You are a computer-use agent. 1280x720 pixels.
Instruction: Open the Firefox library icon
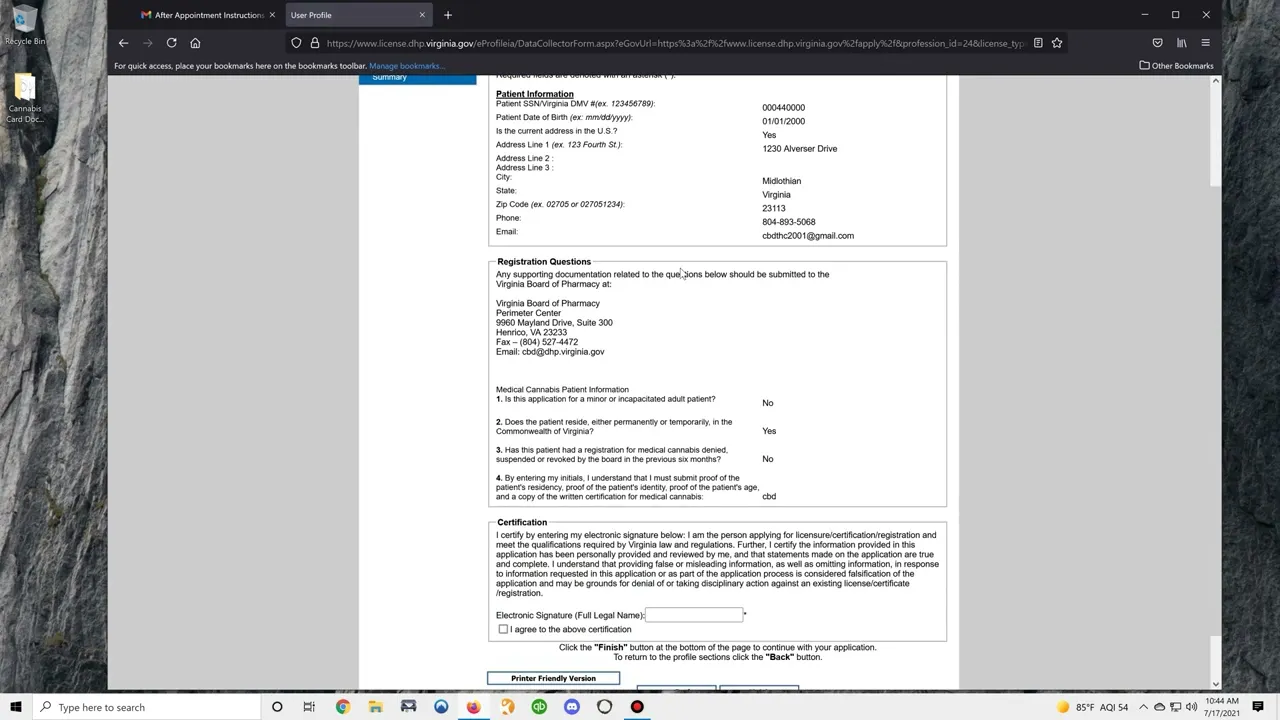pos(1181,43)
